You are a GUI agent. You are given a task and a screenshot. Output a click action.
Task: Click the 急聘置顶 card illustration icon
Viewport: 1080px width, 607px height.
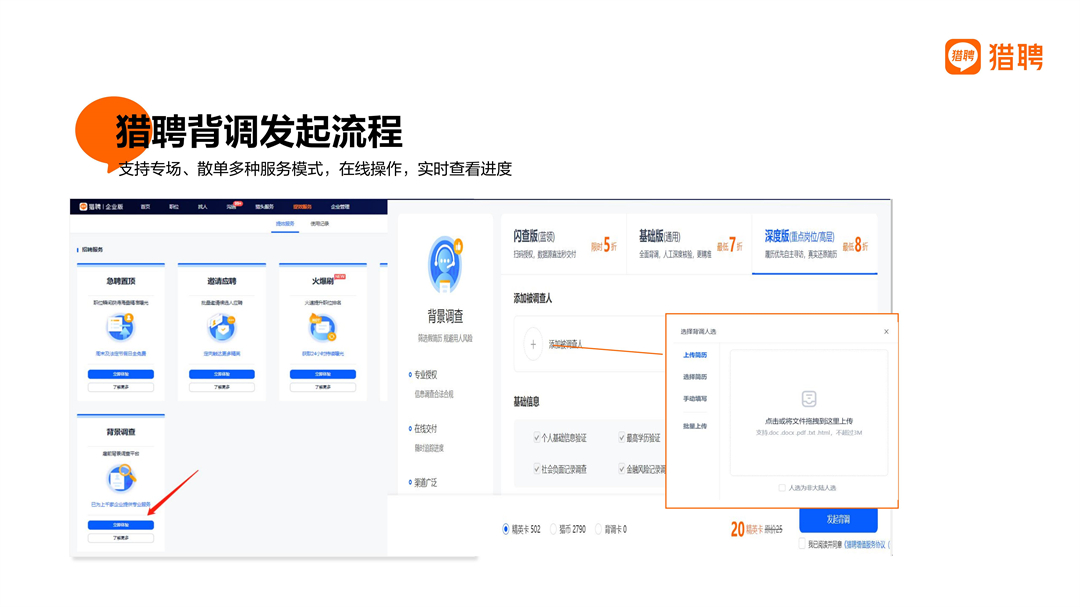click(121, 327)
